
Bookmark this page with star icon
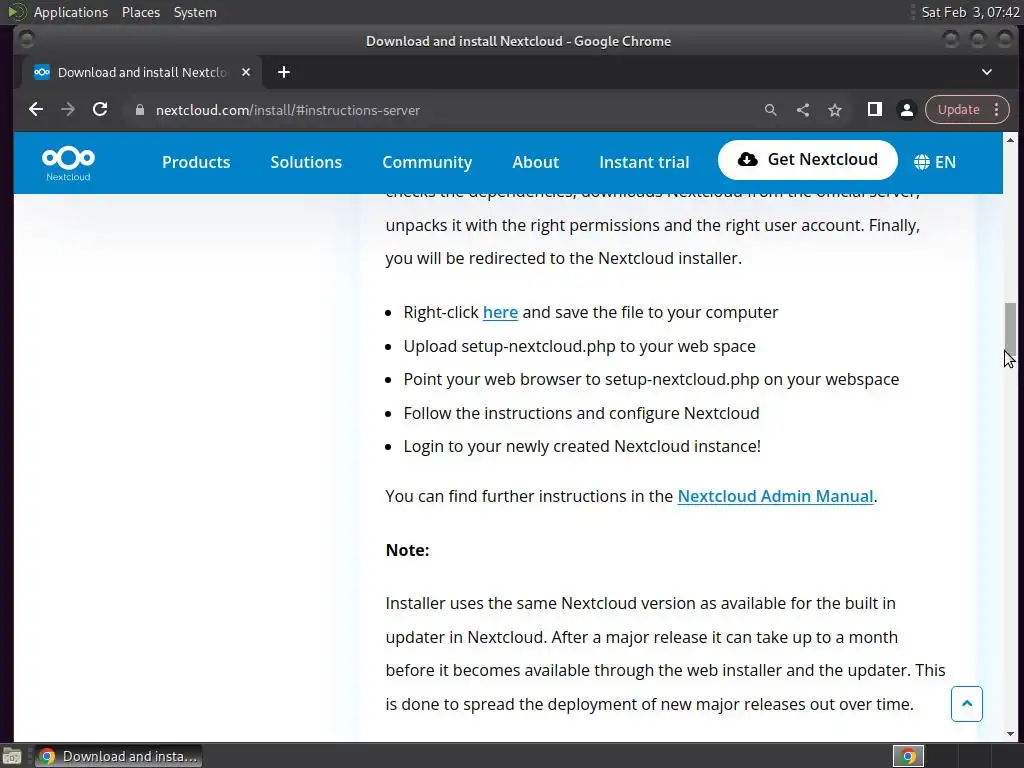(835, 110)
